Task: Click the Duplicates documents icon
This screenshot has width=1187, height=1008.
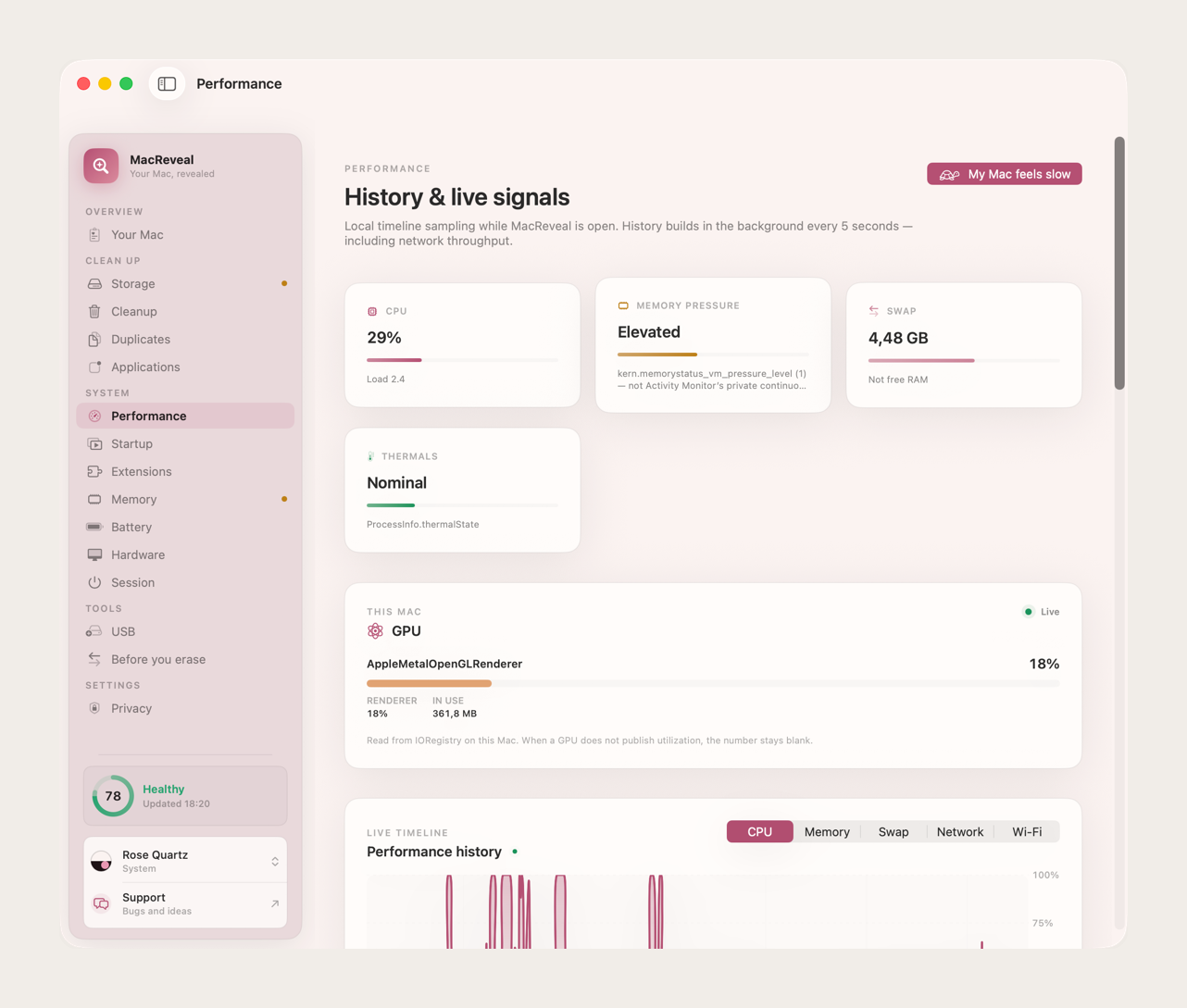Action: (94, 340)
